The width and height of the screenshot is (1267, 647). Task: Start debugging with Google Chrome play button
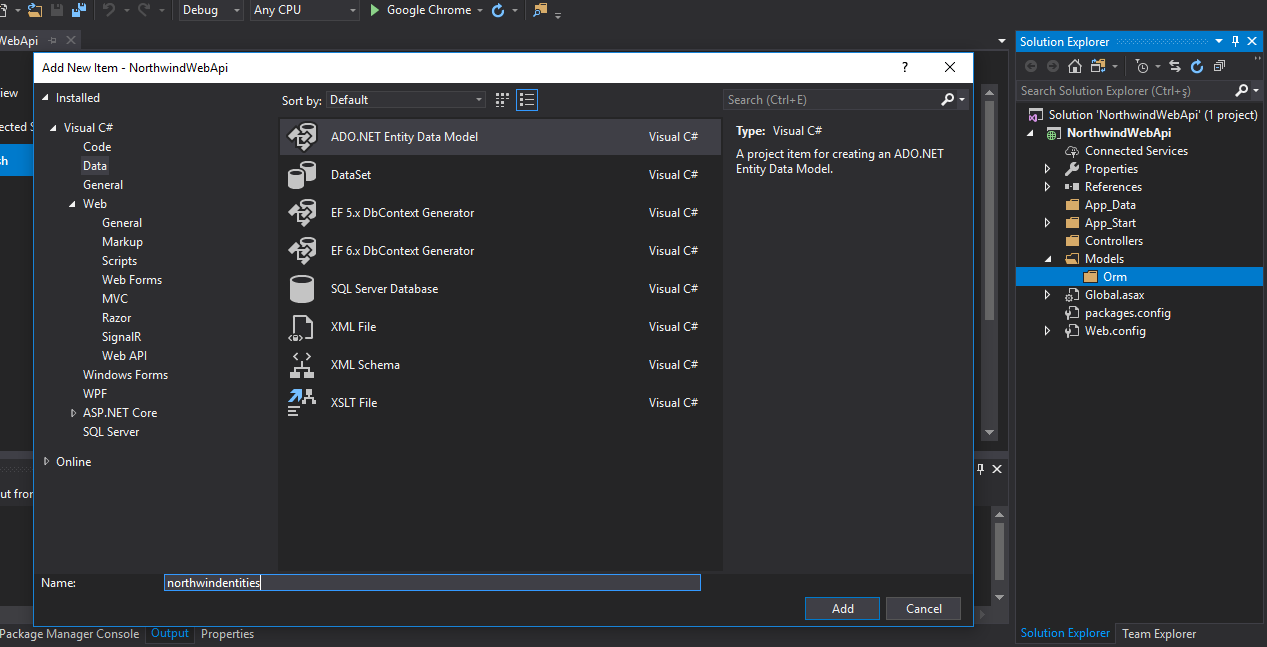click(375, 10)
